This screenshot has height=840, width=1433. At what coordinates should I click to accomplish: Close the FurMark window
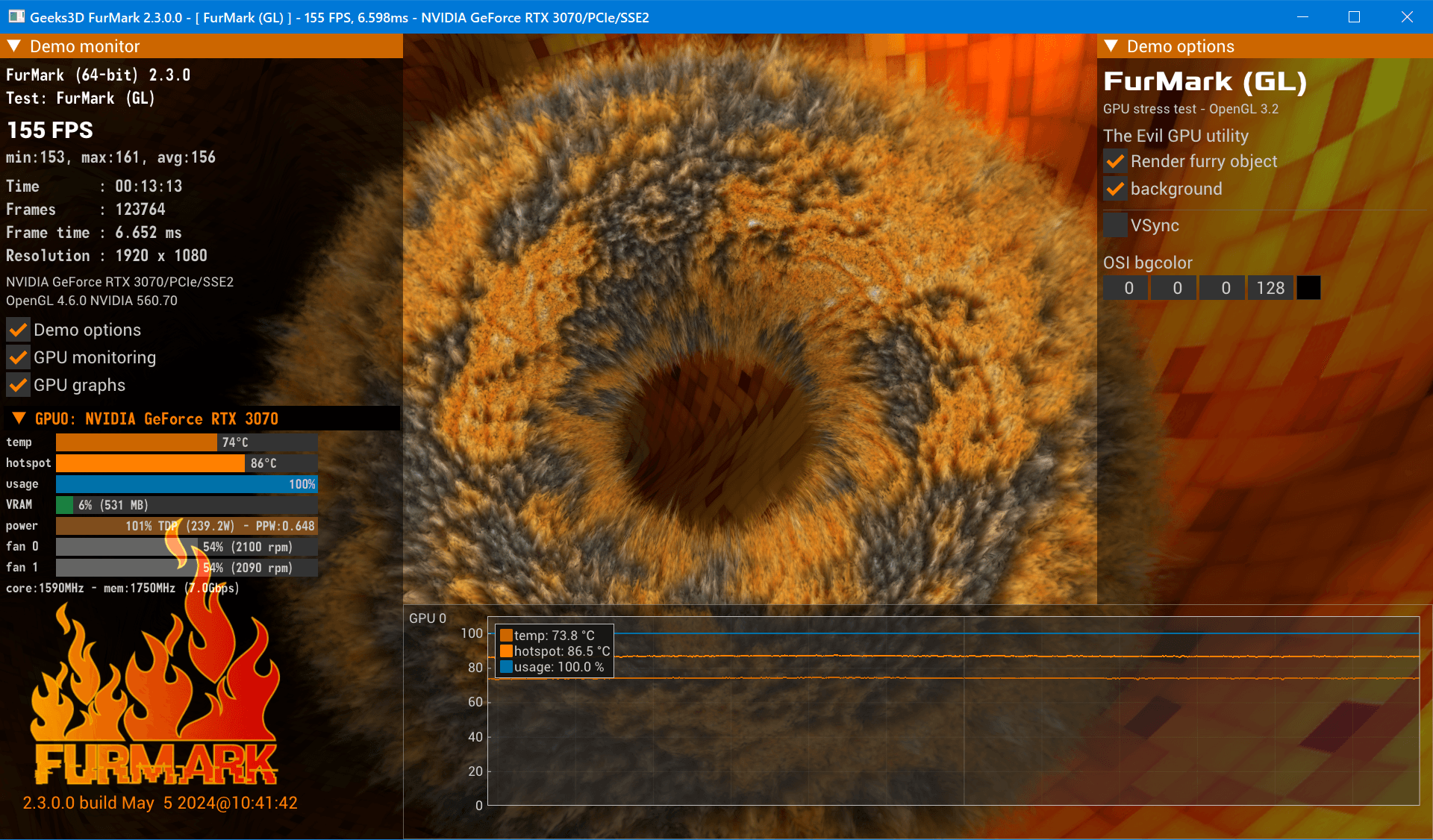[x=1407, y=16]
